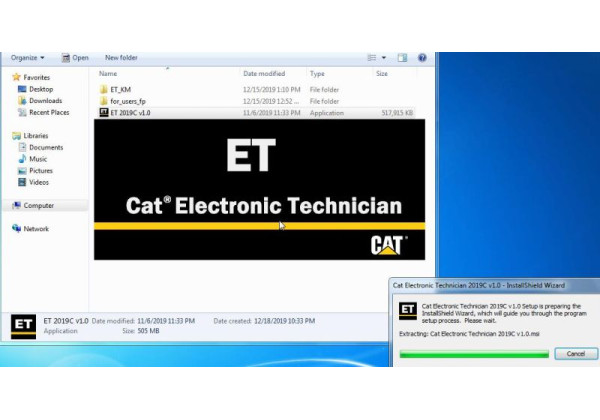
Task: Click Open in the toolbar
Action: pos(76,57)
